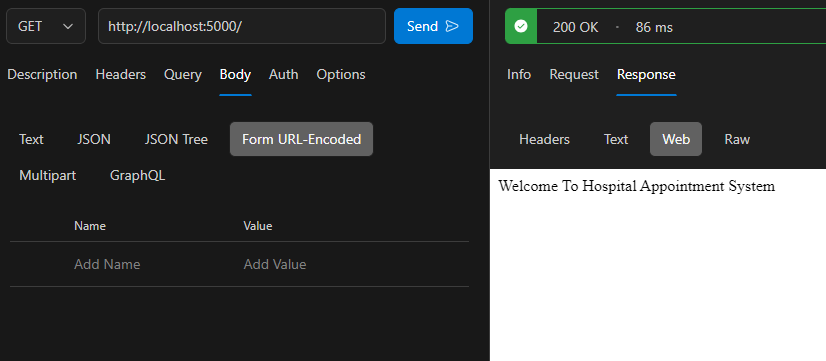Click the 200 OK status text

[575, 27]
